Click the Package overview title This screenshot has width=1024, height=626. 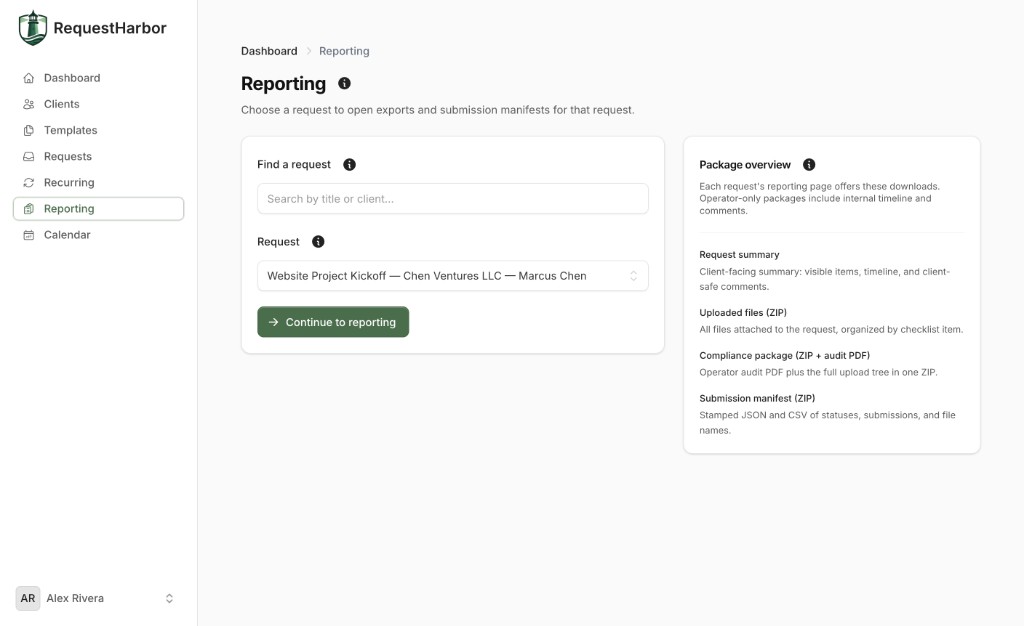coord(744,164)
